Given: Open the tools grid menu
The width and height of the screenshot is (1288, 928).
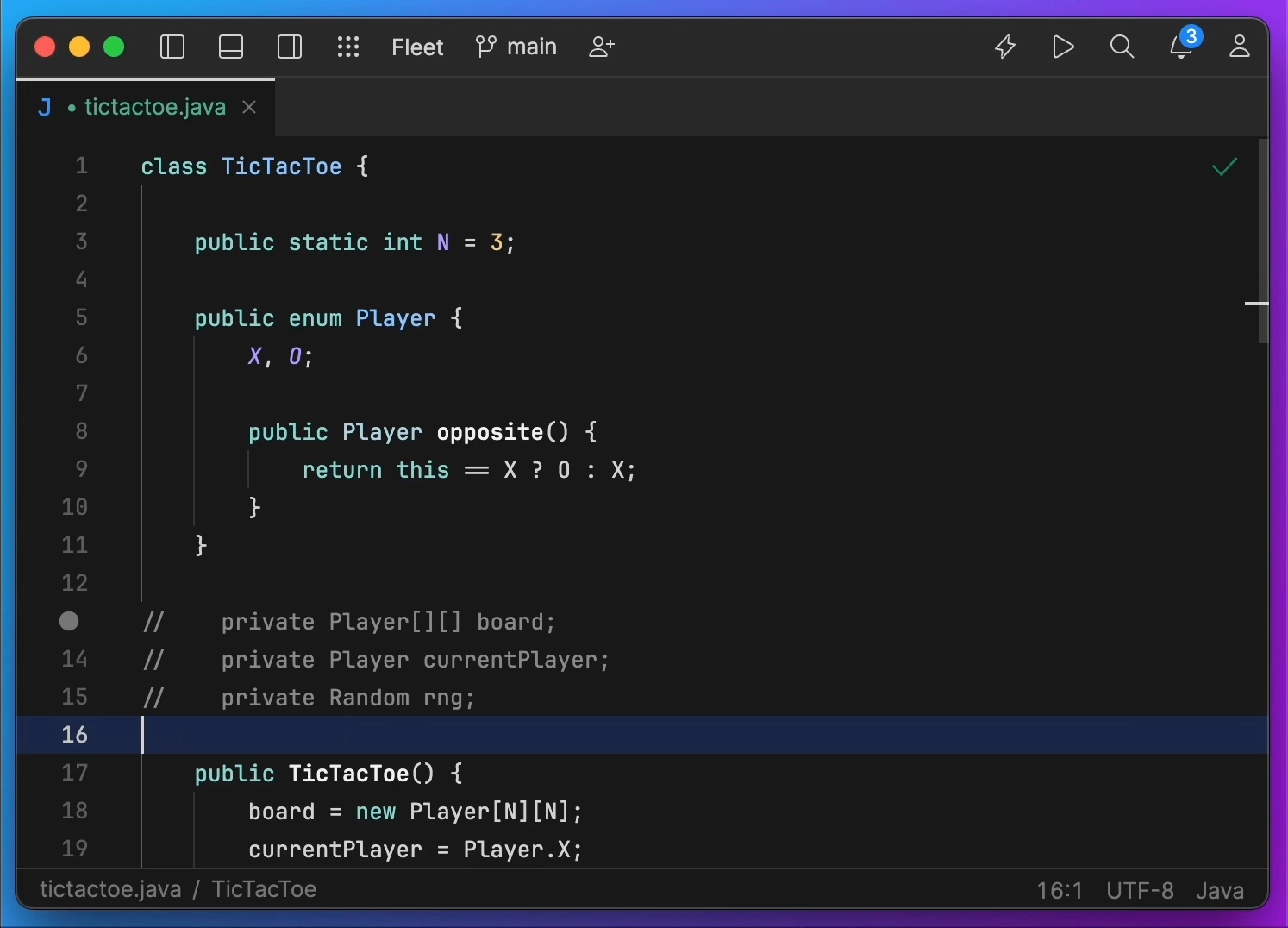Looking at the screenshot, I should [348, 47].
